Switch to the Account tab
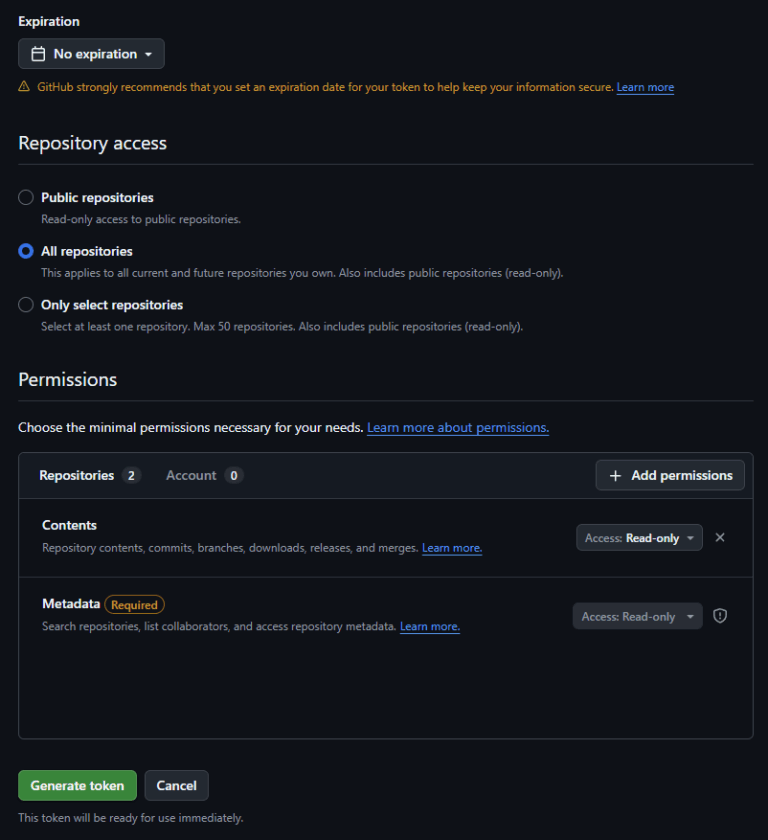Image resolution: width=768 pixels, height=840 pixels. [x=191, y=475]
